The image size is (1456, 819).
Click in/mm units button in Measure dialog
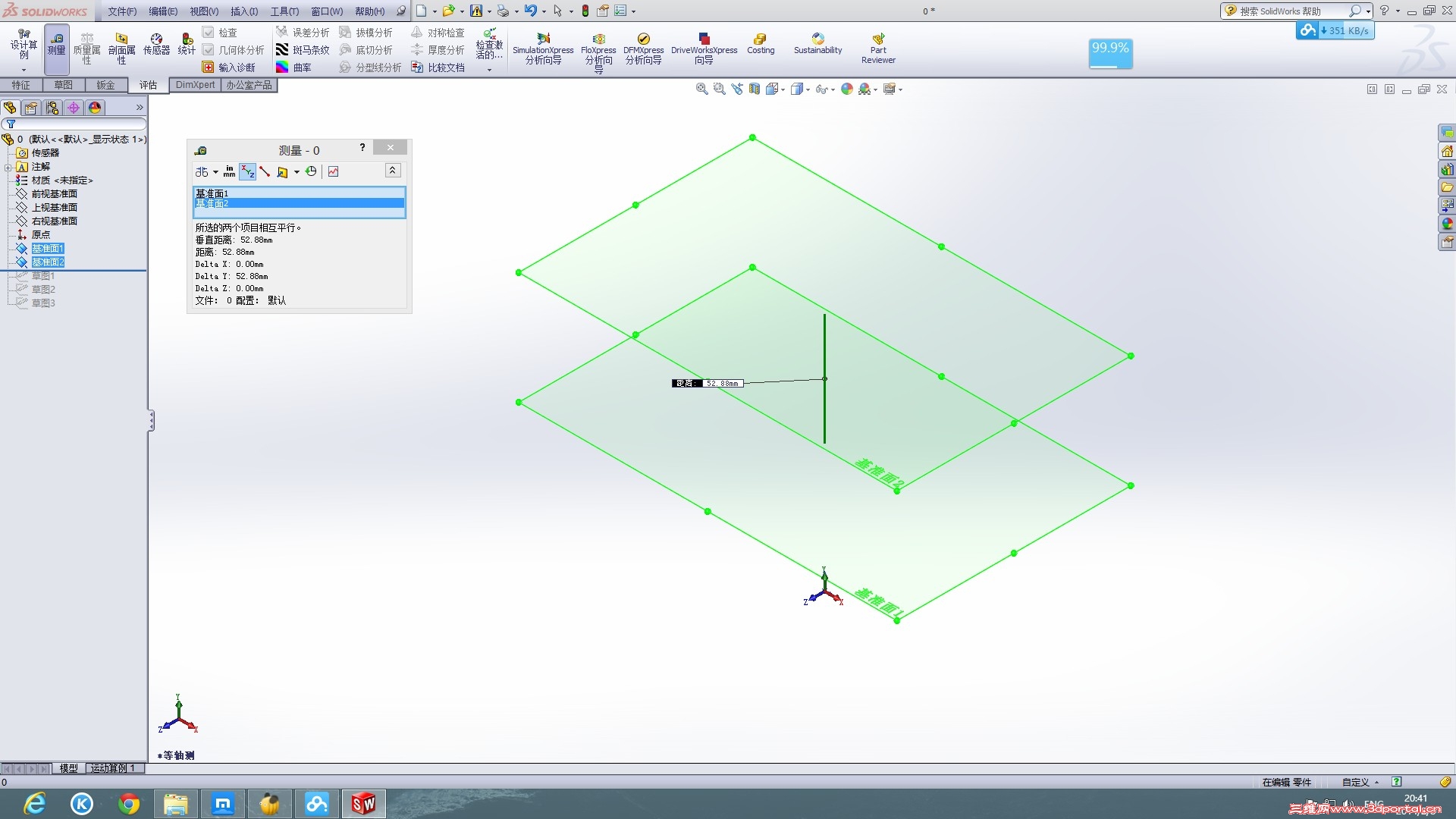229,172
